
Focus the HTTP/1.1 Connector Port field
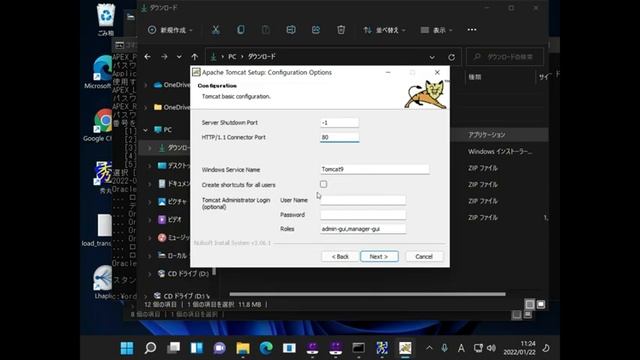coord(340,137)
